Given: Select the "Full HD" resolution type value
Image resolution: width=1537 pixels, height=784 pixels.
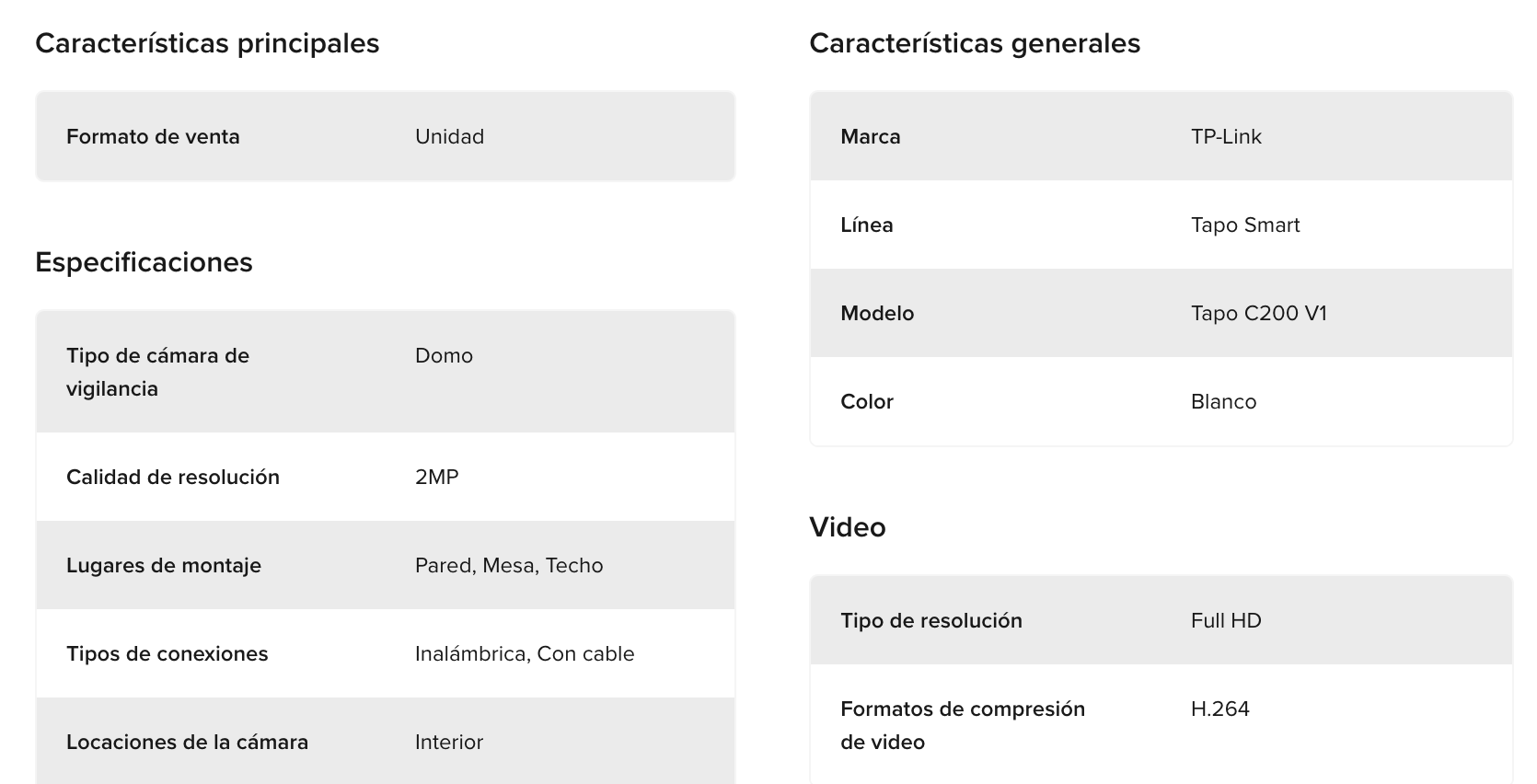Looking at the screenshot, I should 1226,621.
